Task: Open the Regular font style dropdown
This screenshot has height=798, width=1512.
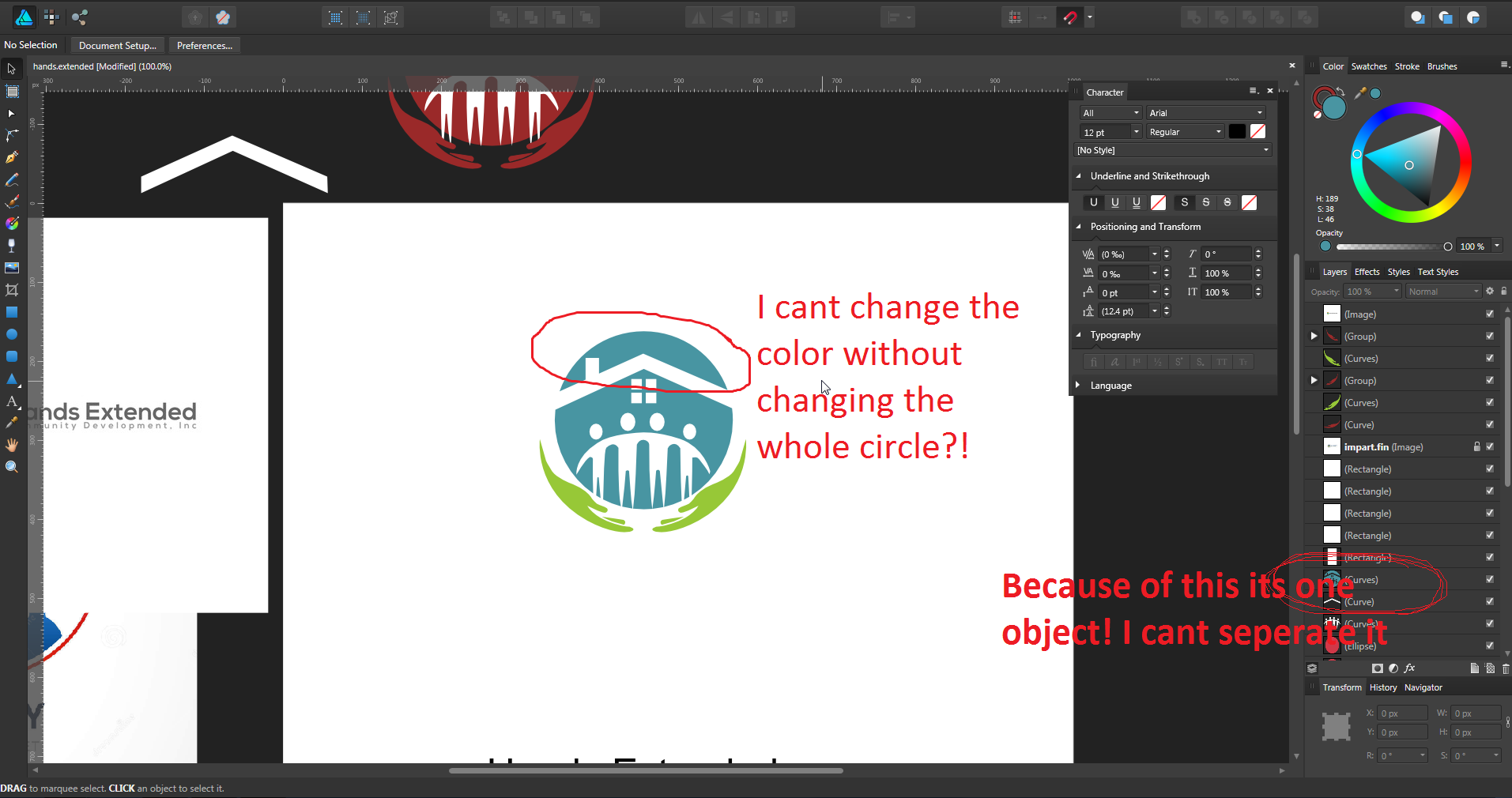Action: coord(1186,132)
